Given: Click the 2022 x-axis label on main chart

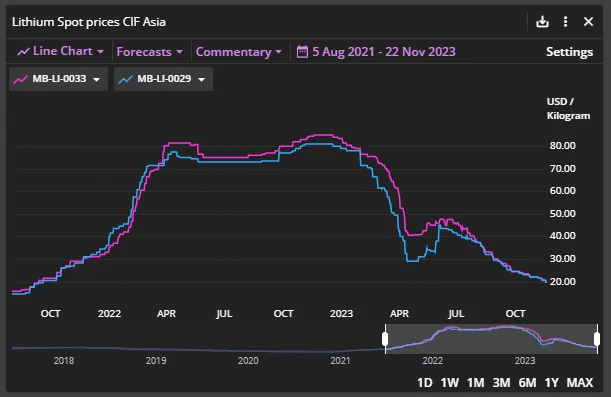Looking at the screenshot, I should pos(109,314).
